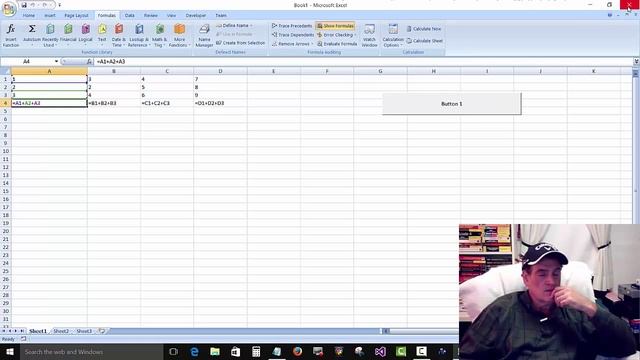Click the Search the web and Windows box

point(91,351)
